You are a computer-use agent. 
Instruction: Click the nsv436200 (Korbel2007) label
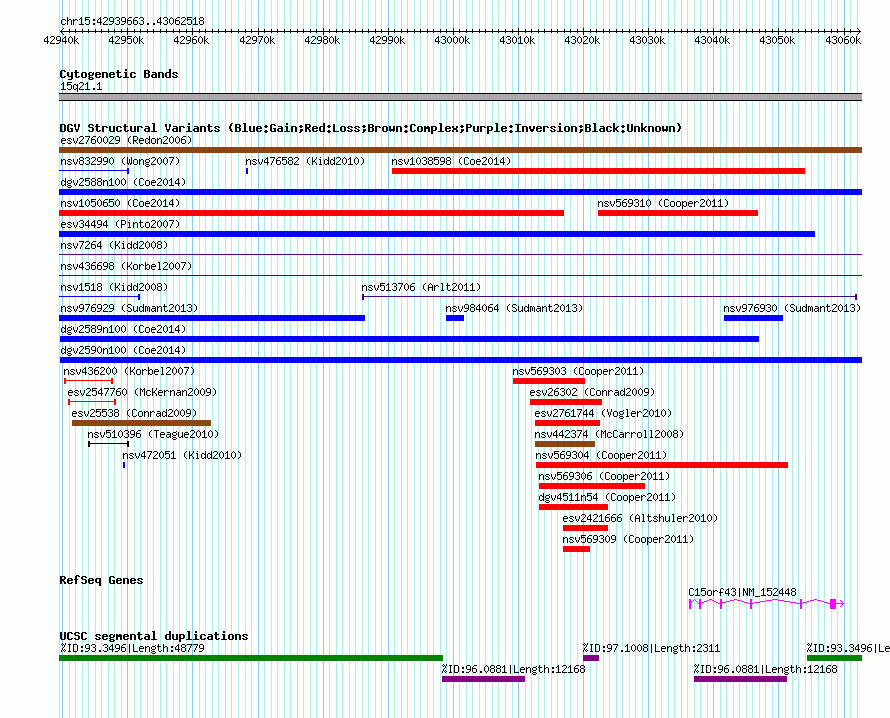click(129, 371)
